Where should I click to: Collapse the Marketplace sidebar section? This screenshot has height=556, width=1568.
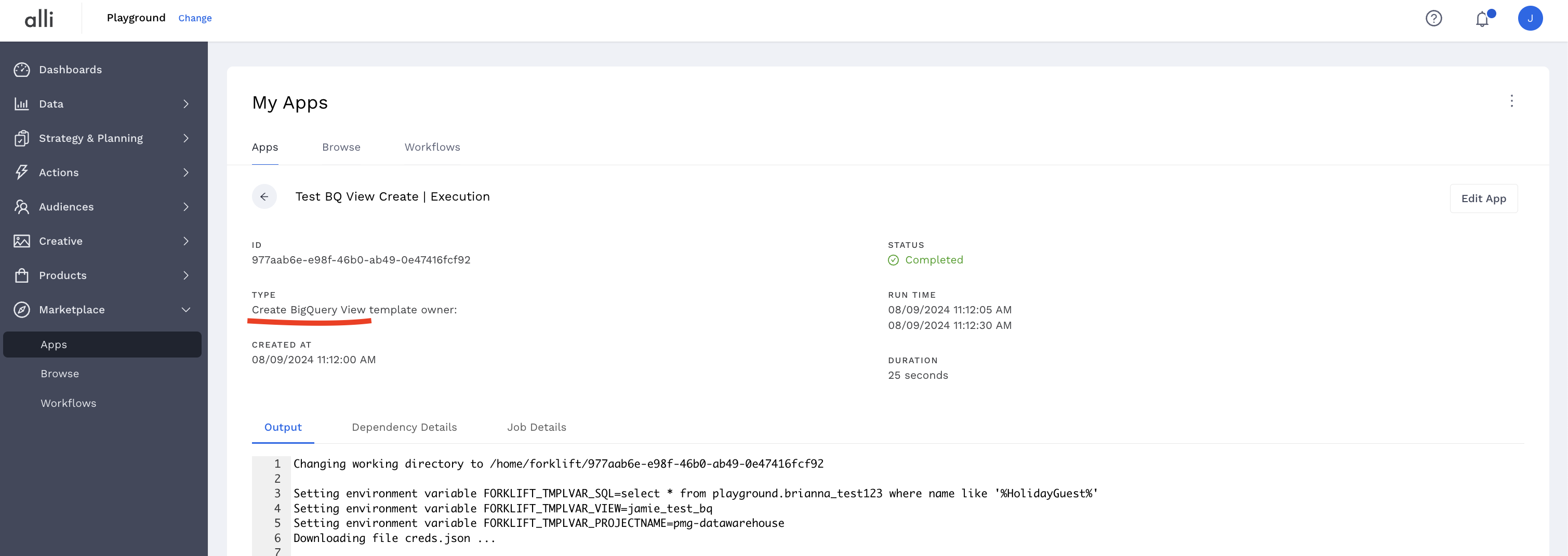pyautogui.click(x=185, y=310)
